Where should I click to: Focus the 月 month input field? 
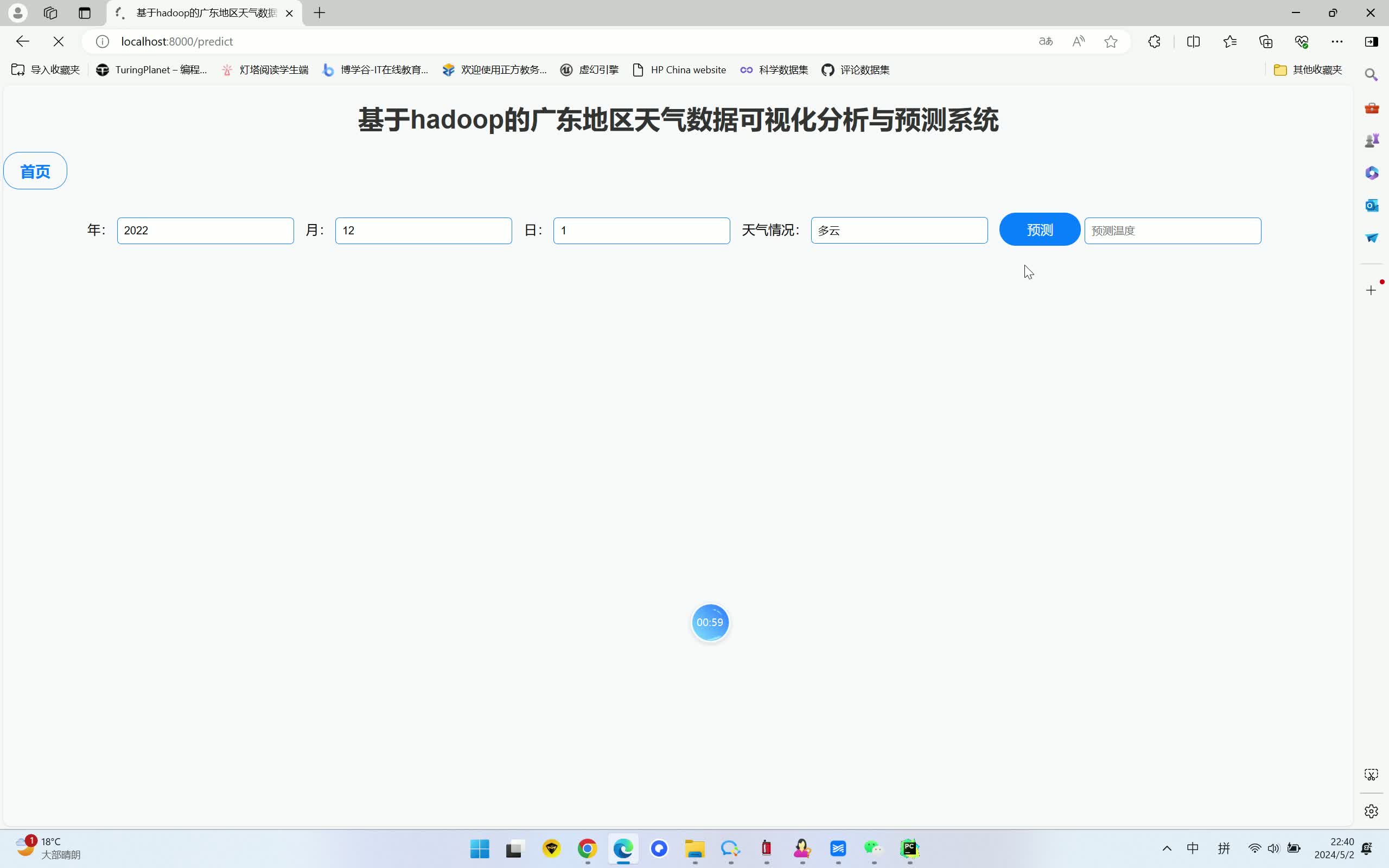[424, 231]
